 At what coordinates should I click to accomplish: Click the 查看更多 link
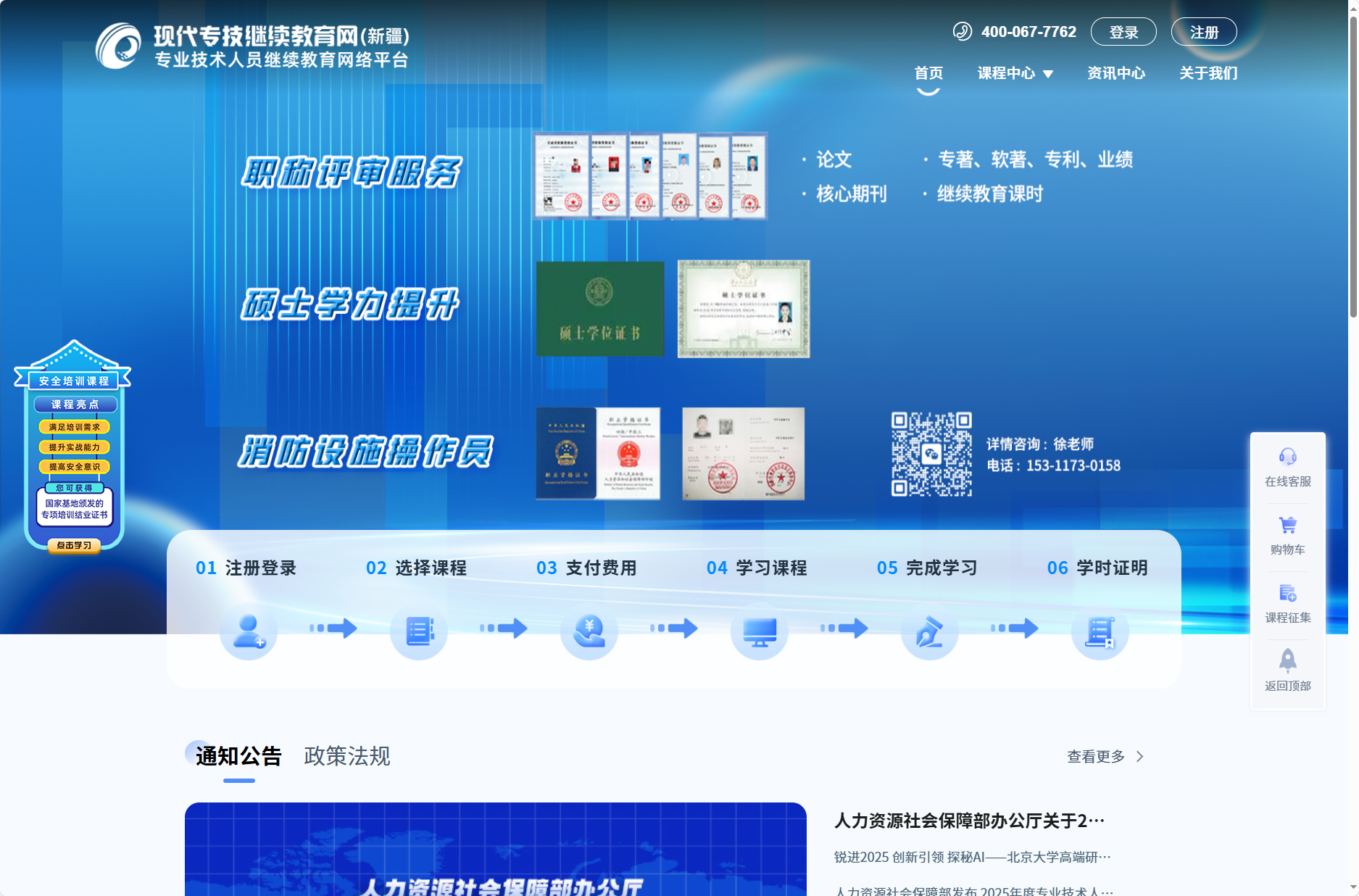[1096, 757]
